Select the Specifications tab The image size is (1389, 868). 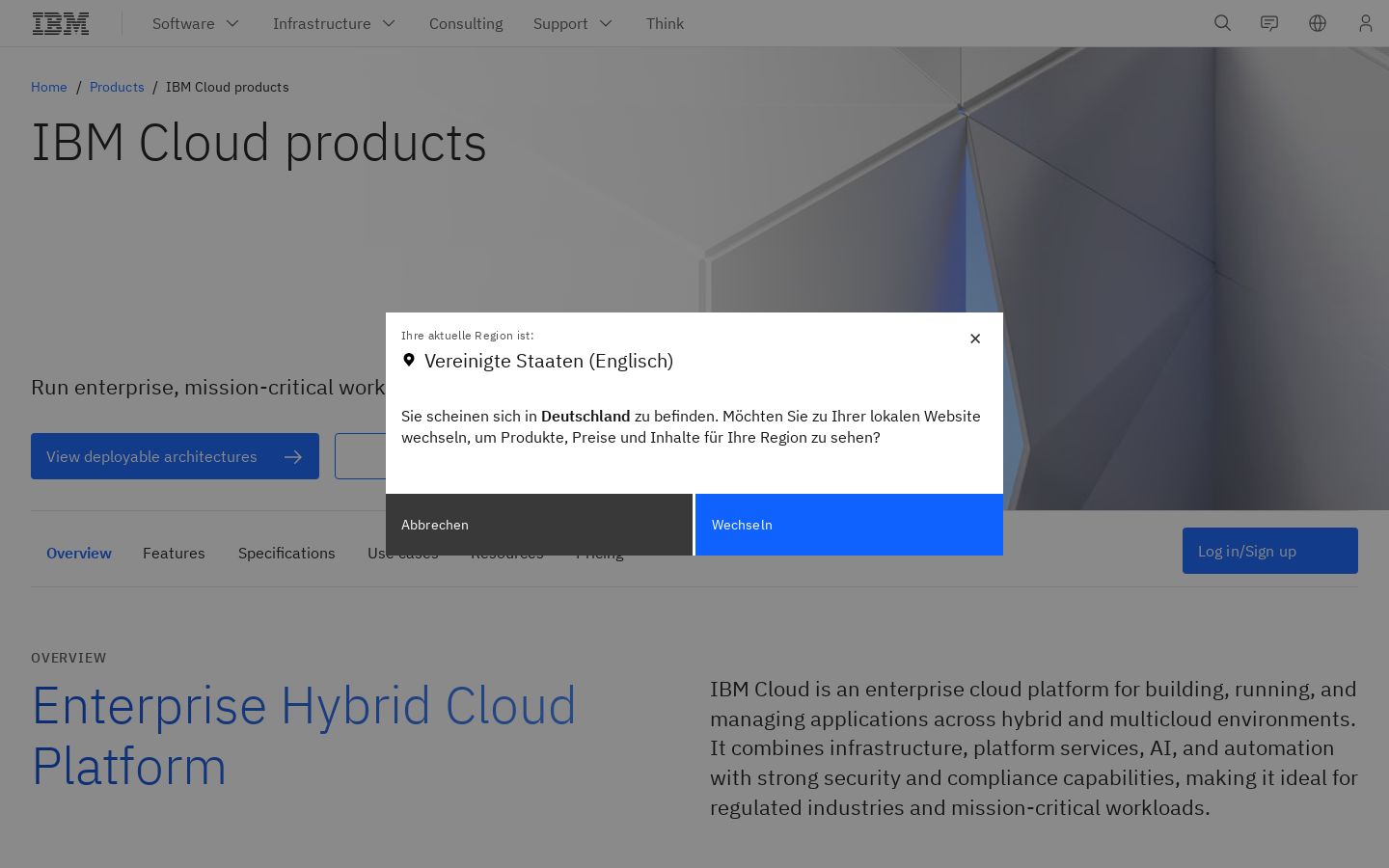(286, 553)
